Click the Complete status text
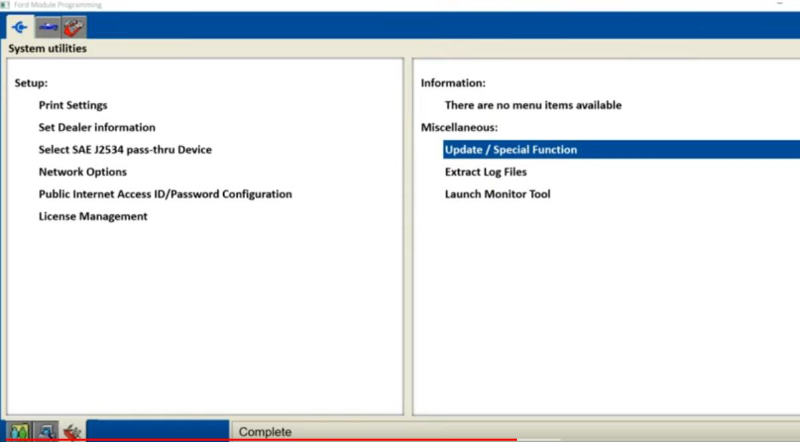 tap(265, 432)
